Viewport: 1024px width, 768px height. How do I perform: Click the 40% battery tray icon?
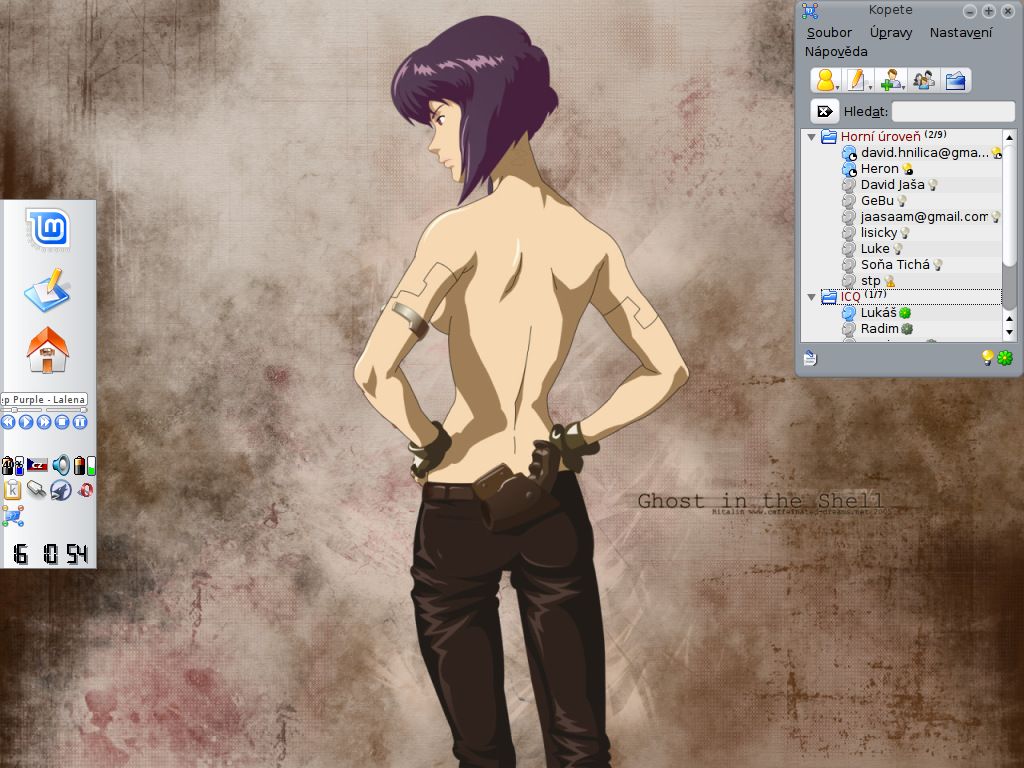click(x=13, y=466)
